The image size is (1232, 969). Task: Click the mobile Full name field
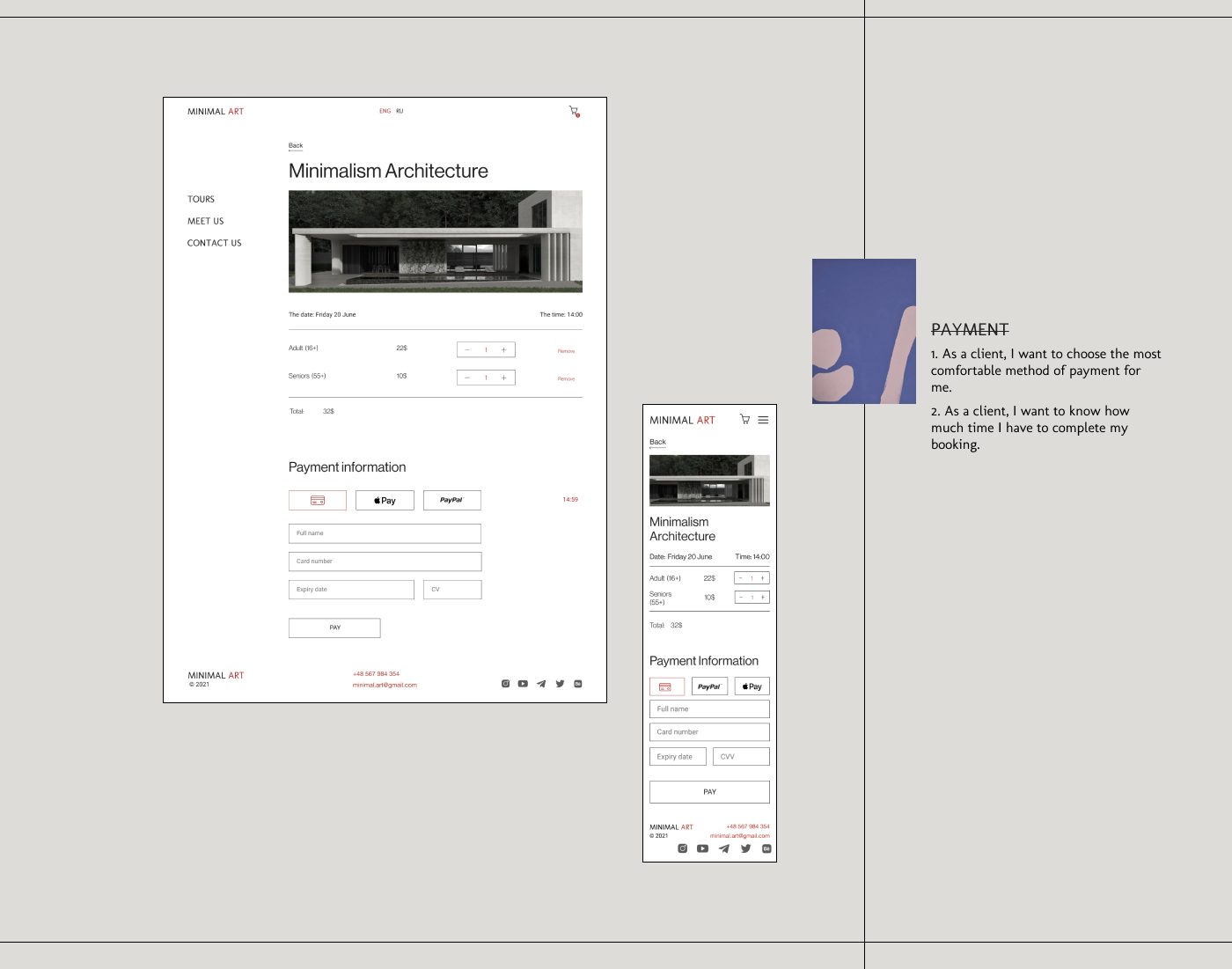click(x=709, y=708)
